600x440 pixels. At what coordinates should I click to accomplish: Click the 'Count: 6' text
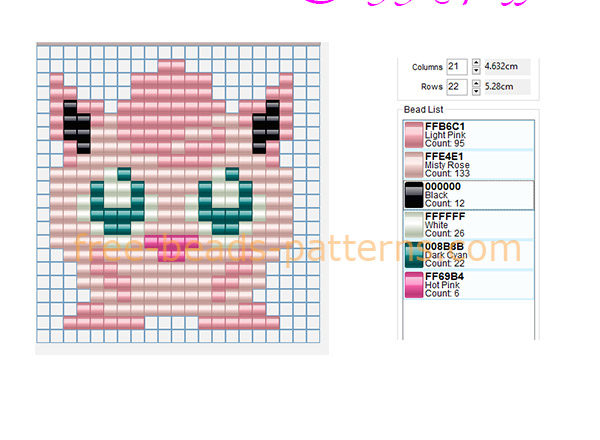coord(442,293)
